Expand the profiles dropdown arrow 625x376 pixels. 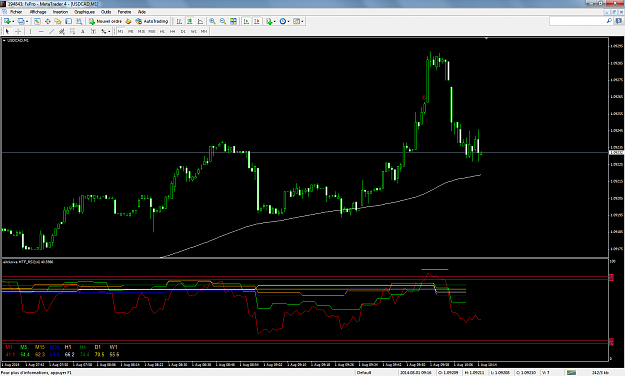pos(27,22)
